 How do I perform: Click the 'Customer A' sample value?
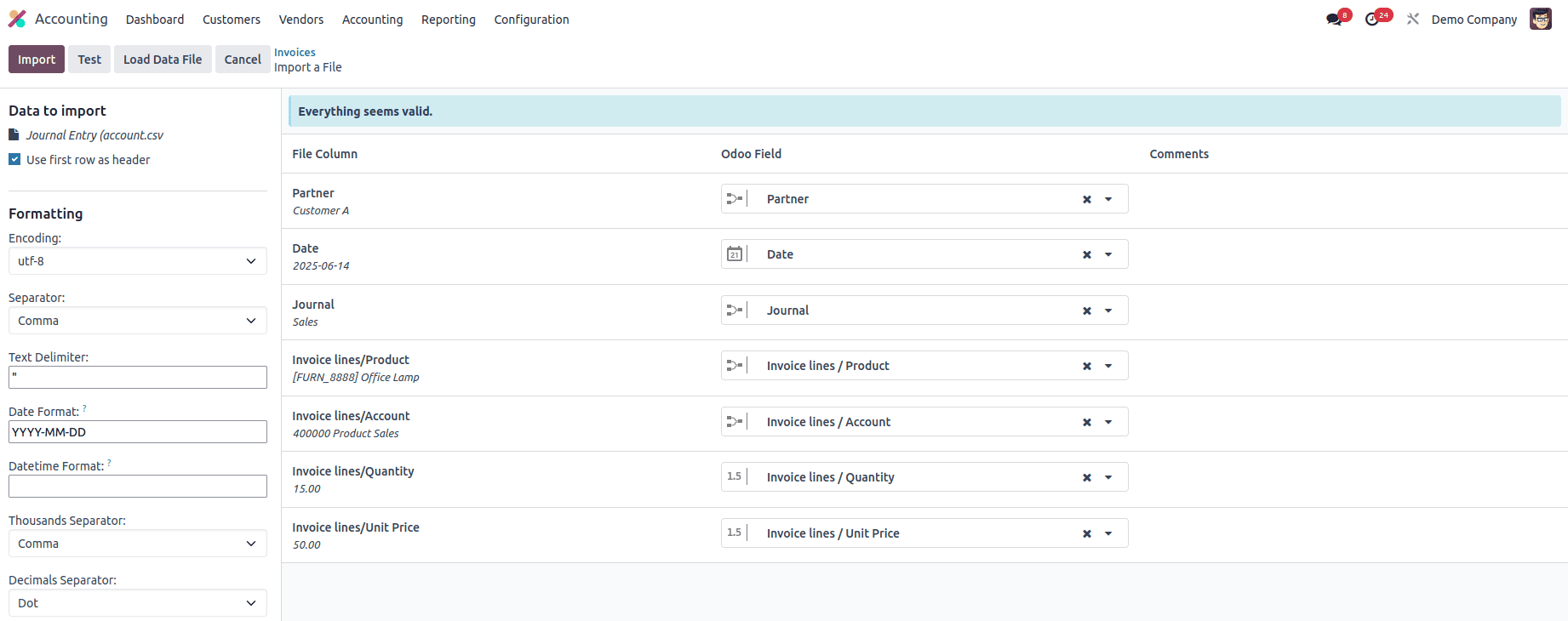tap(321, 211)
